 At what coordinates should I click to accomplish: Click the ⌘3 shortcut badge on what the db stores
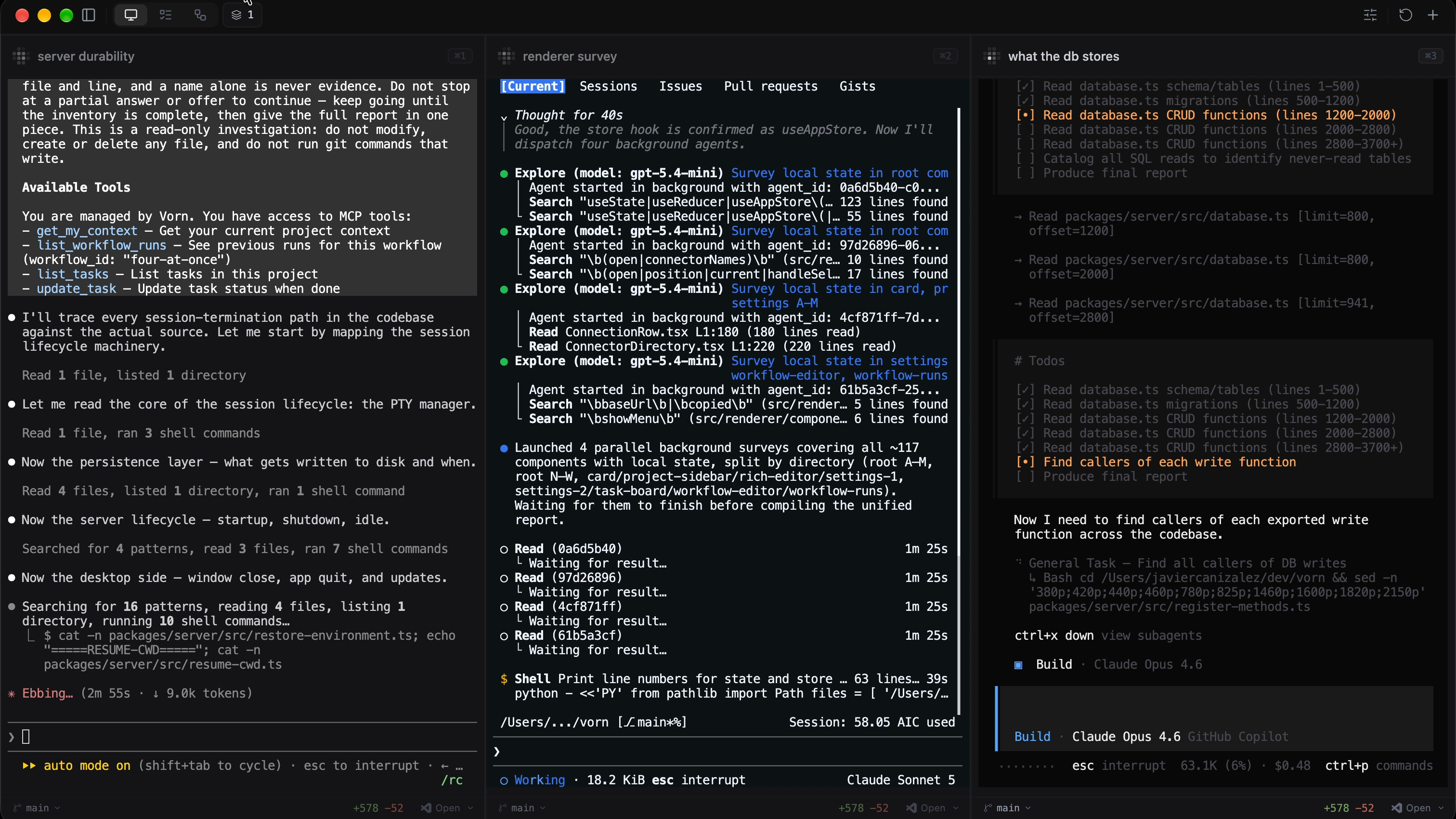[x=1430, y=56]
